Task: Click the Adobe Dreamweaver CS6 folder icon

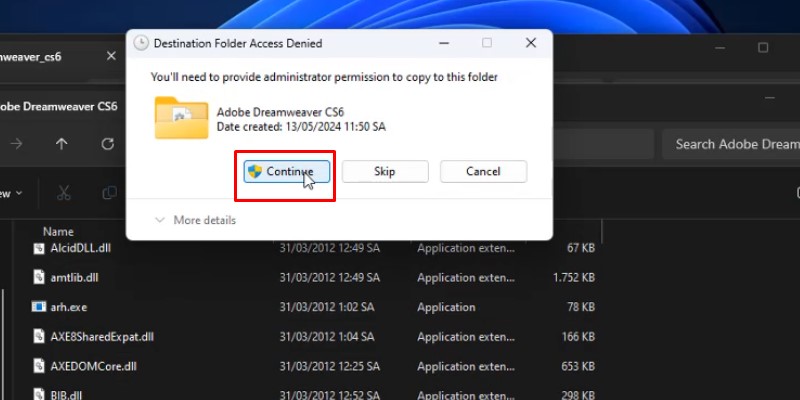Action: pos(181,117)
